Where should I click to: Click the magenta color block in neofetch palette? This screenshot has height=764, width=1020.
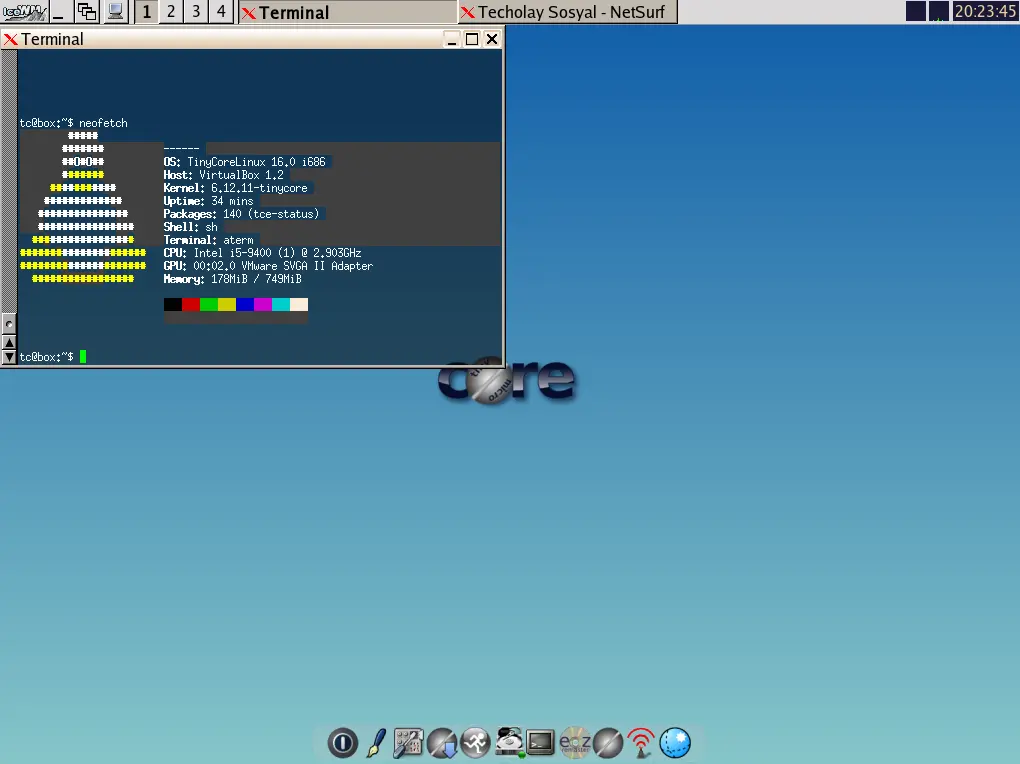(263, 305)
